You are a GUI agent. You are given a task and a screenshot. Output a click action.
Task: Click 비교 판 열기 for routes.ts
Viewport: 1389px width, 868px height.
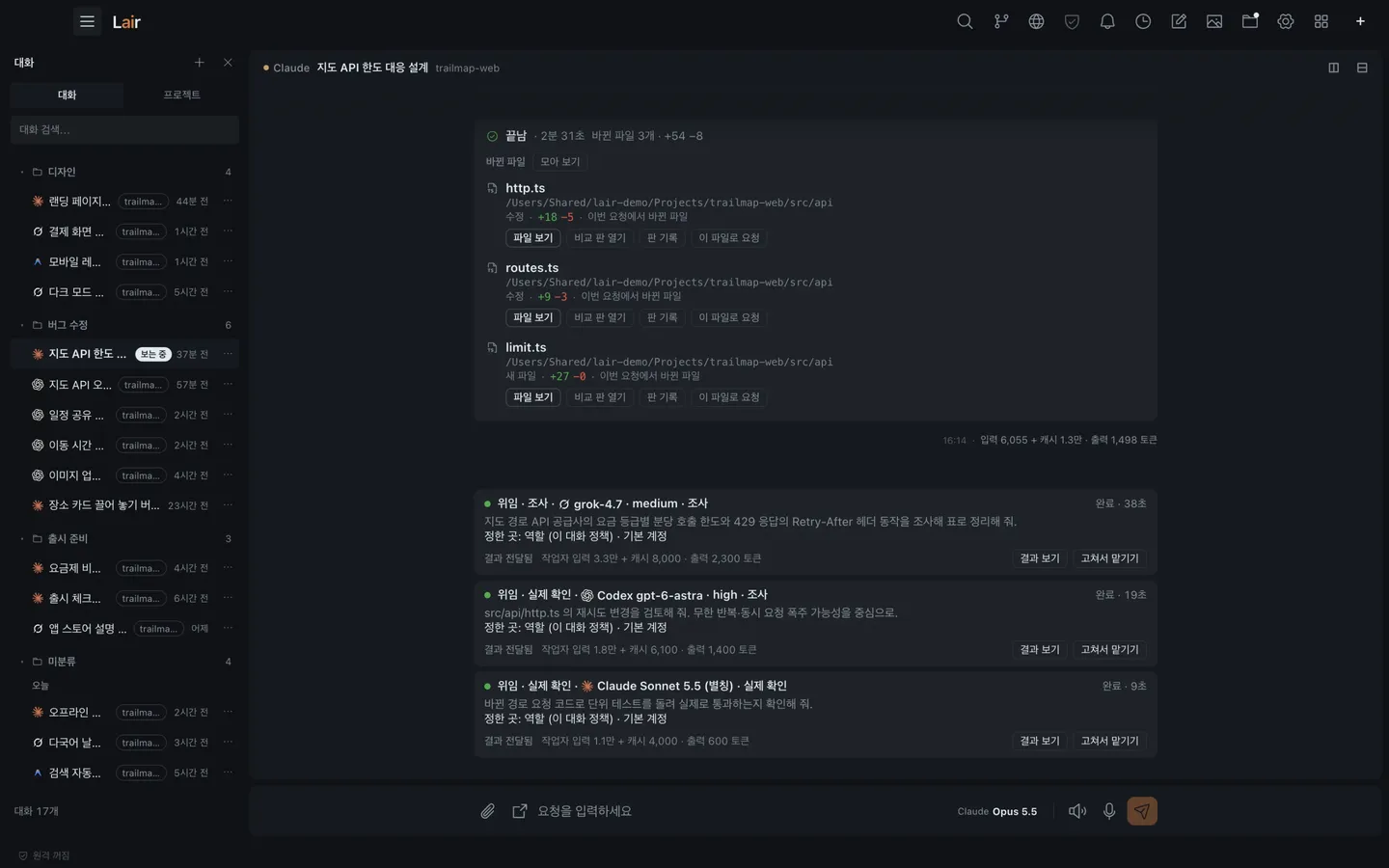tap(600, 317)
